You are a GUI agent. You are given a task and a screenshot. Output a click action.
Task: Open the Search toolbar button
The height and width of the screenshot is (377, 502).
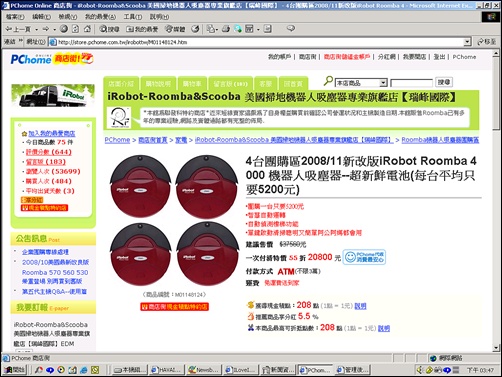click(109, 29)
